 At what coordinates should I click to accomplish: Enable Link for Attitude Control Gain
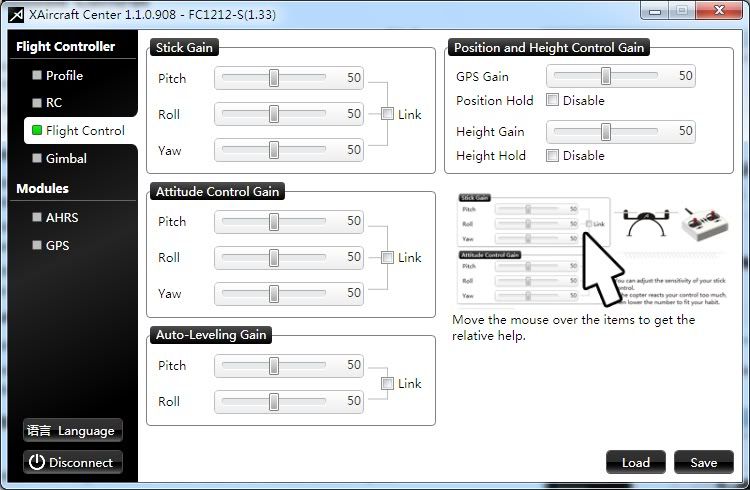point(387,257)
